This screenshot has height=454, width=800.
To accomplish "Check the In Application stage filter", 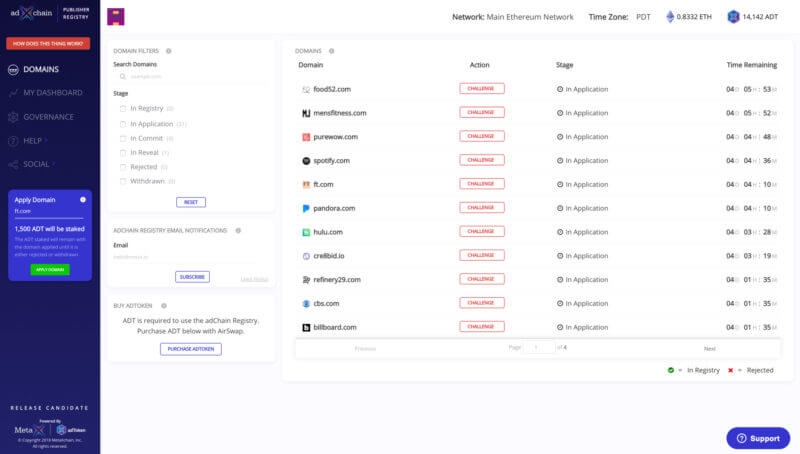I will pos(123,124).
